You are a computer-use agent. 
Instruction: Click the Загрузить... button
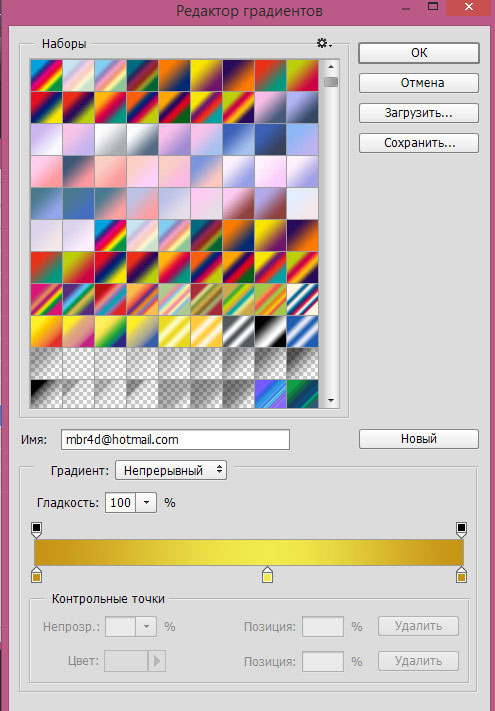pyautogui.click(x=419, y=113)
